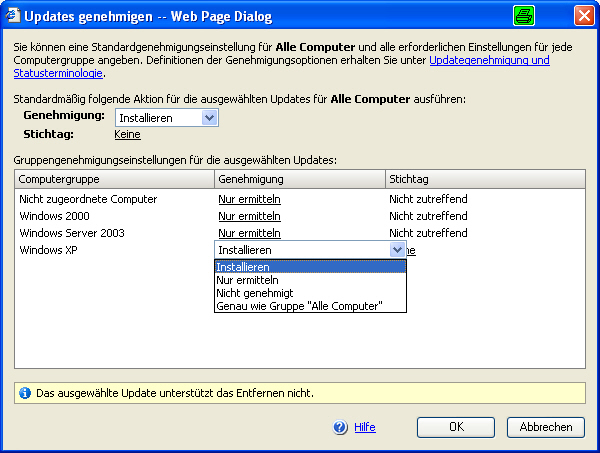This screenshot has width=600, height=453.
Task: Open the Genehmigung dropdown for Alle Computer
Action: click(x=209, y=118)
